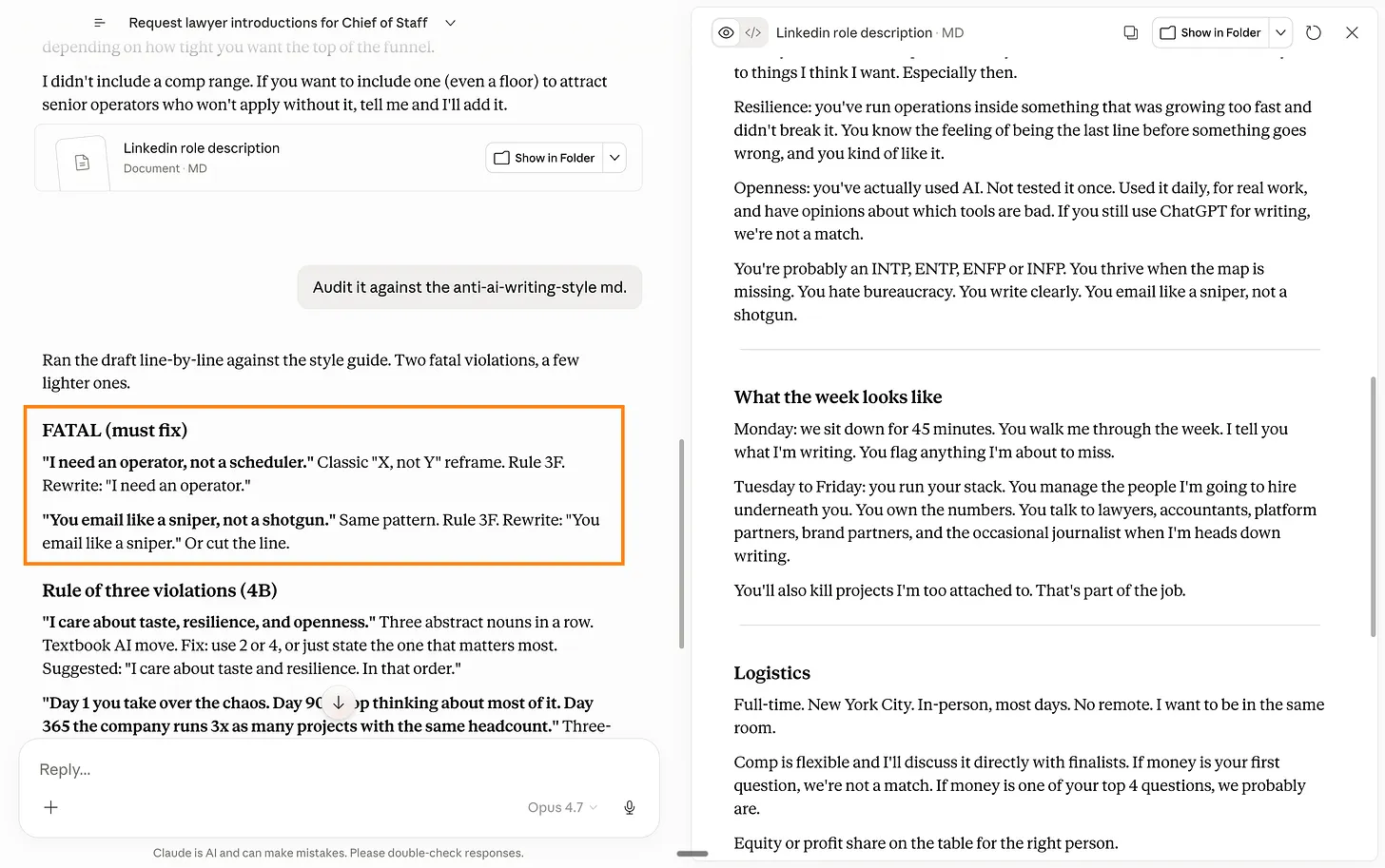Click the document icon on the file card
Image resolution: width=1385 pixels, height=868 pixels.
point(82,163)
